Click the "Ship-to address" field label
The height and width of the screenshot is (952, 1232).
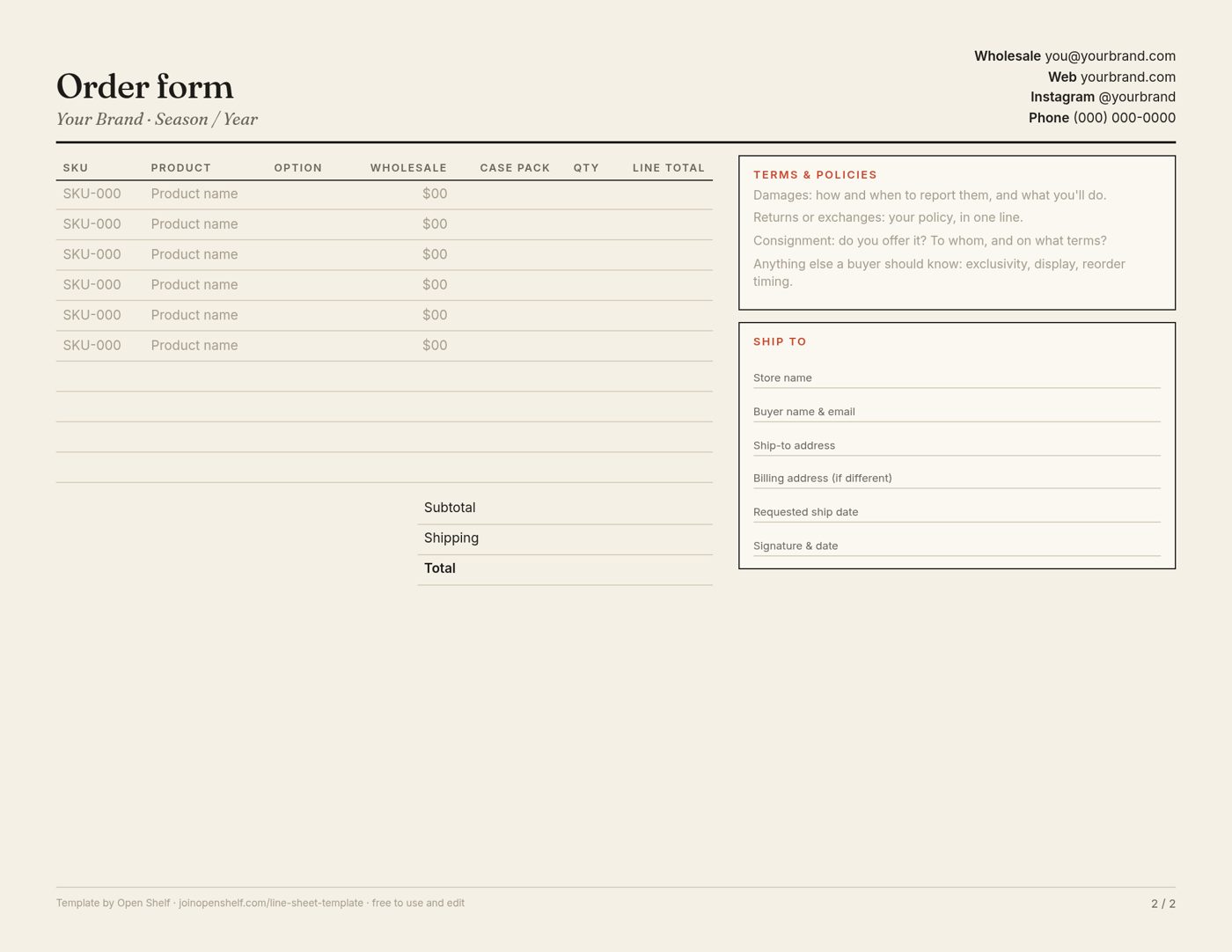click(x=794, y=446)
